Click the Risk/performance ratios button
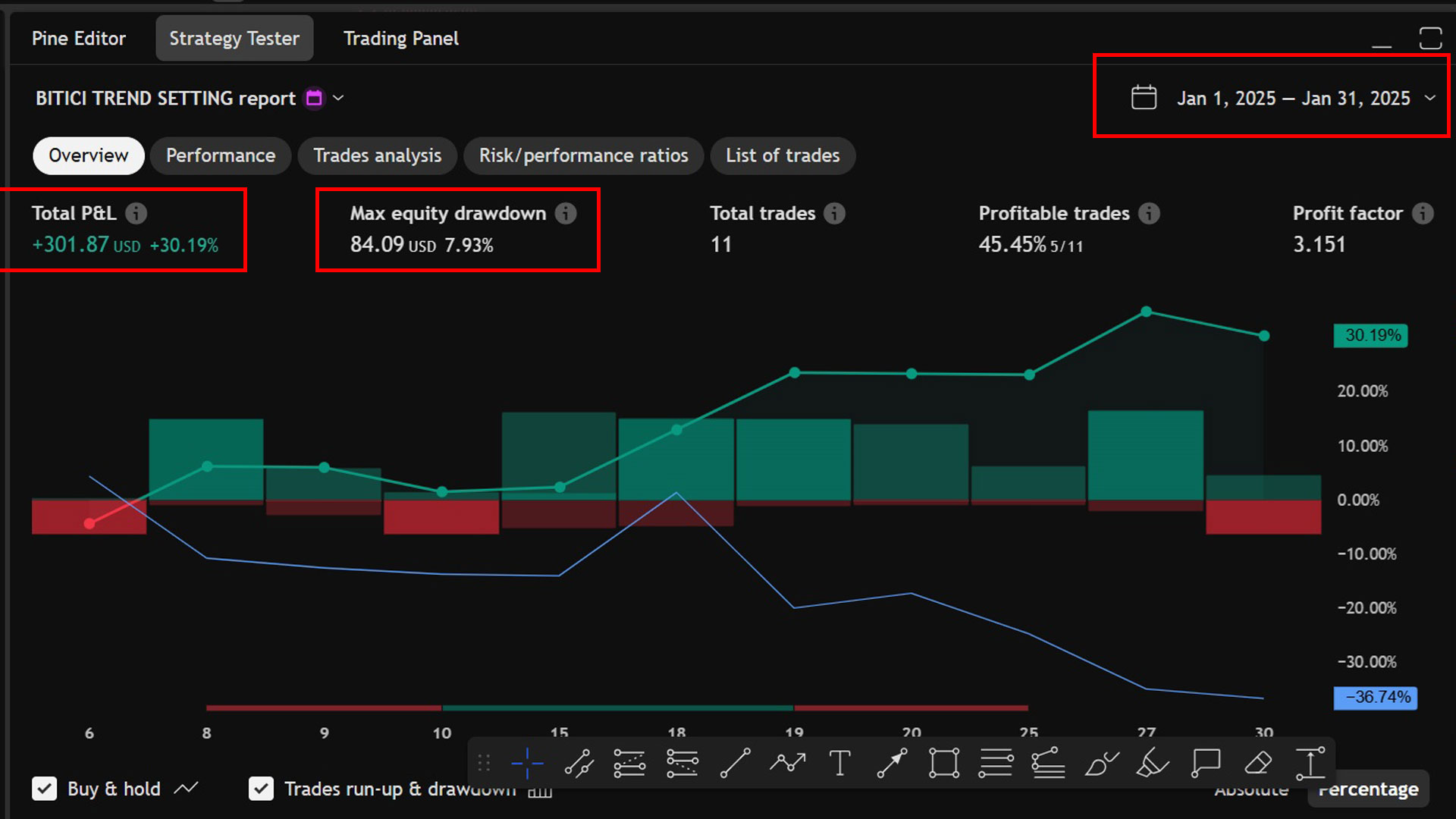 coord(583,155)
